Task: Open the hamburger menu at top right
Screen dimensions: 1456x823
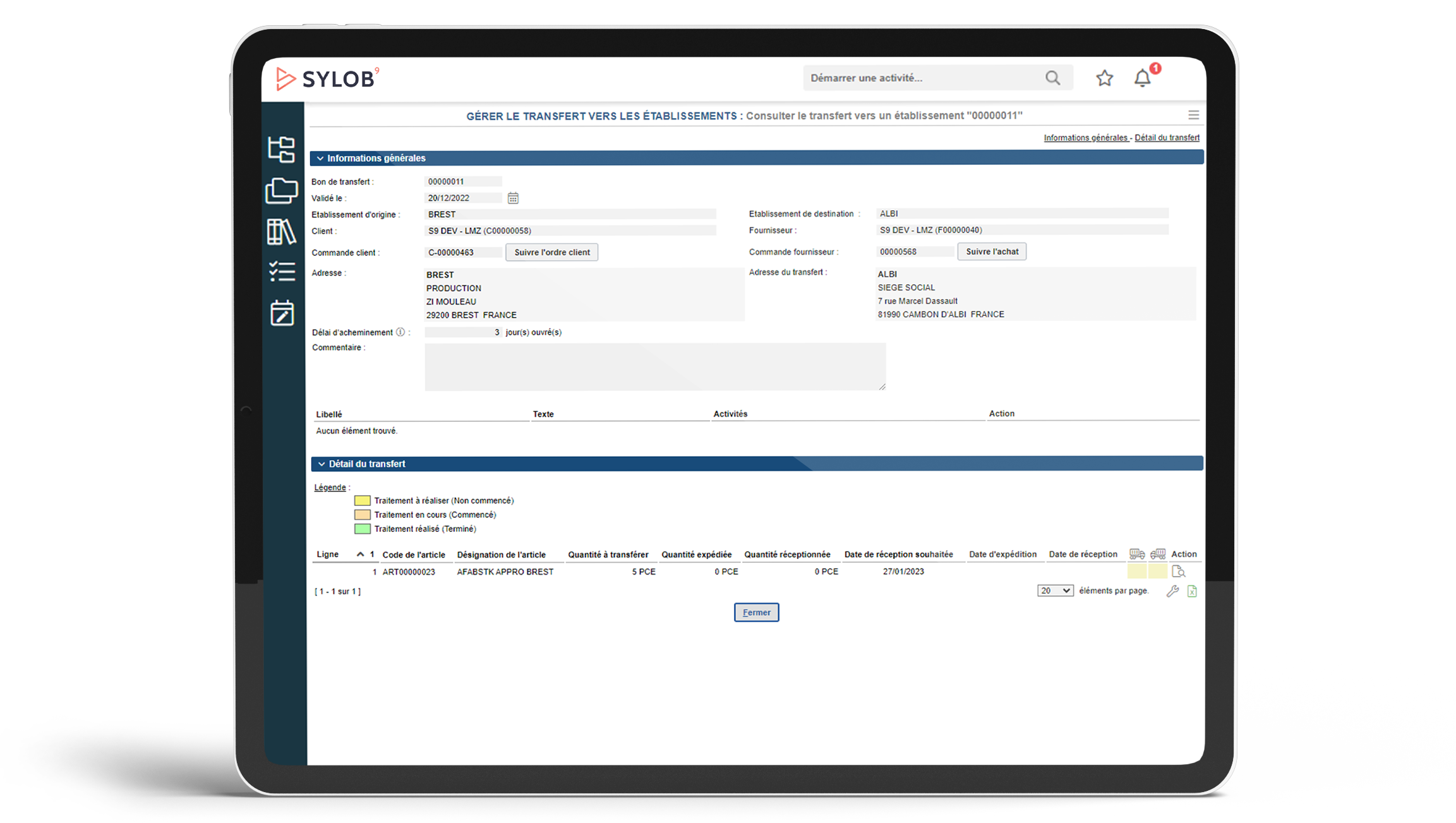Action: coord(1193,115)
